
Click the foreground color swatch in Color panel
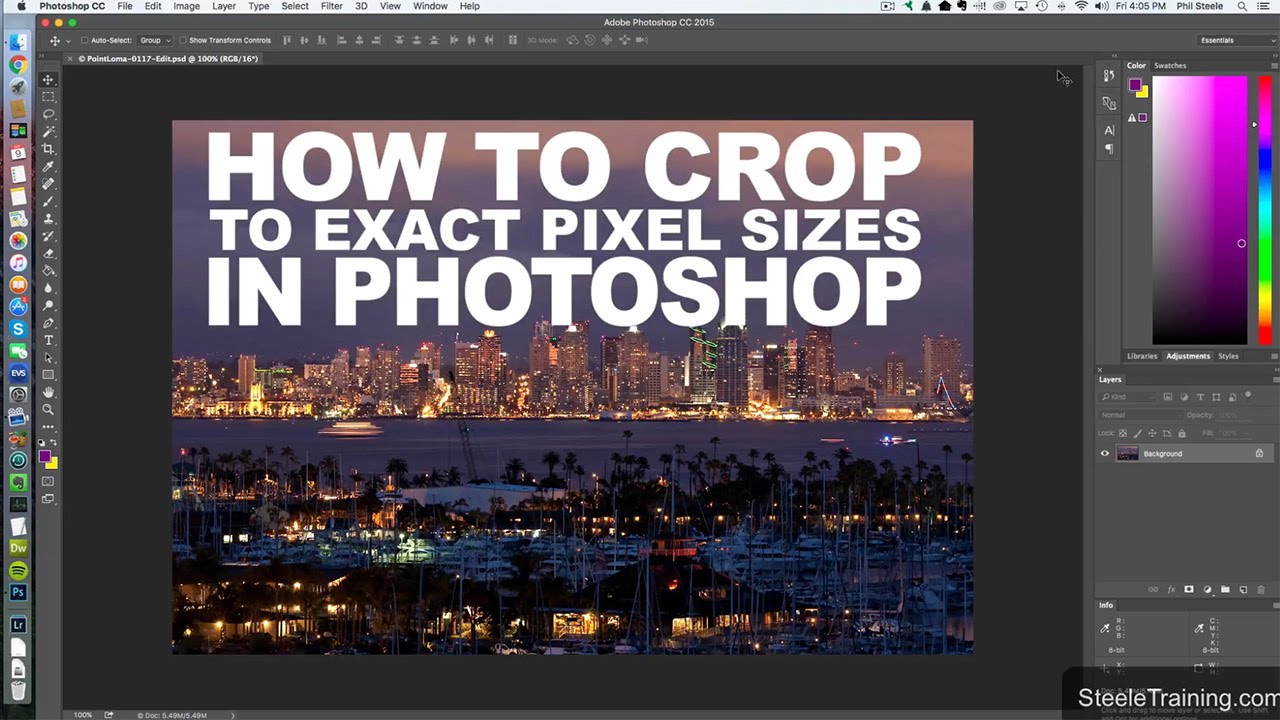coord(1135,85)
